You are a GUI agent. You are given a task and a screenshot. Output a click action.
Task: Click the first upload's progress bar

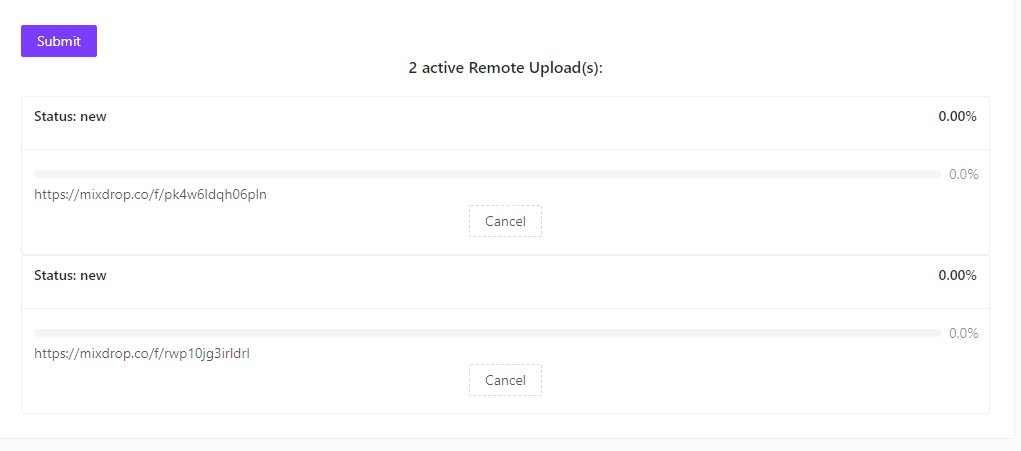click(487, 174)
